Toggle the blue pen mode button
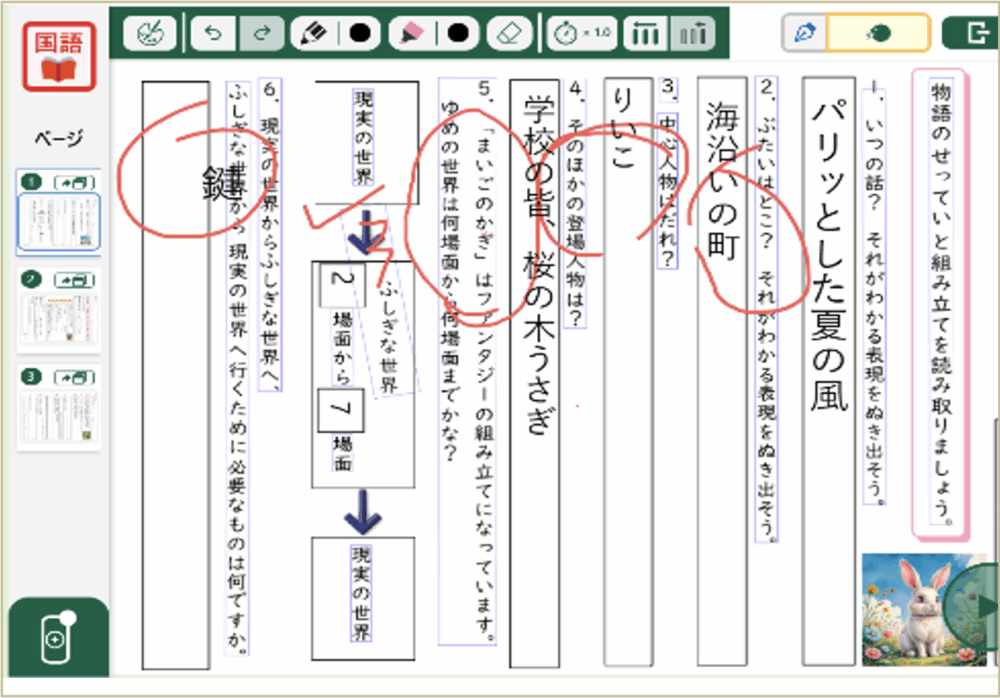This screenshot has width=1000, height=698. [x=805, y=33]
